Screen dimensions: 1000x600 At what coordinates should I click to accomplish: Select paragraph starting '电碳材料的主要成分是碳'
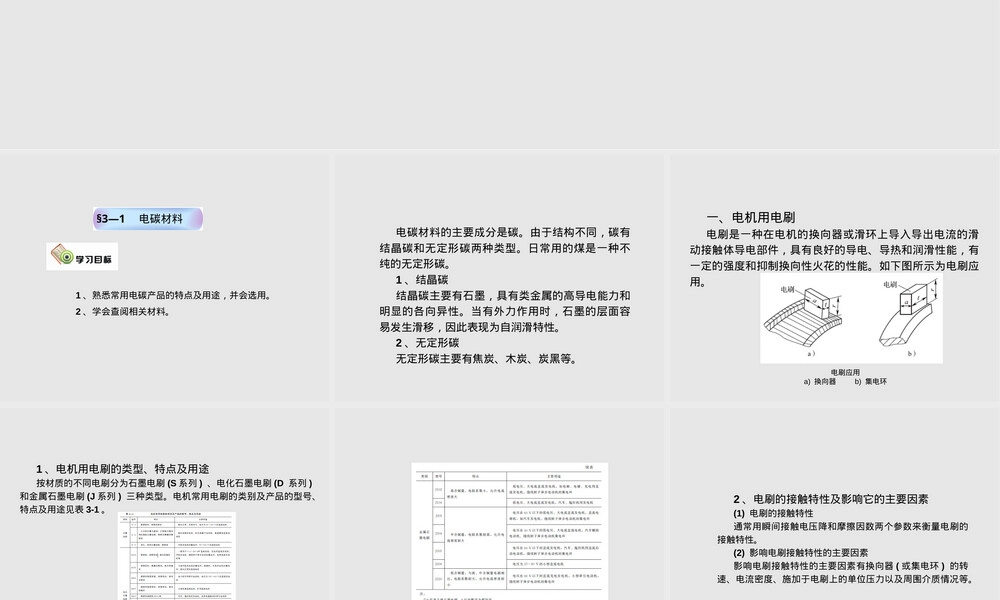tap(505, 248)
